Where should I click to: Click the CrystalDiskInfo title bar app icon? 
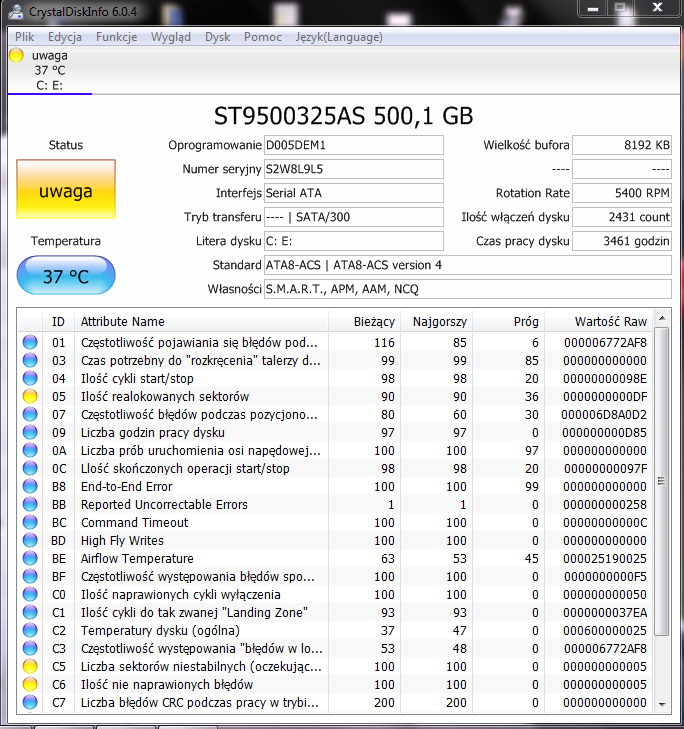(x=16, y=12)
